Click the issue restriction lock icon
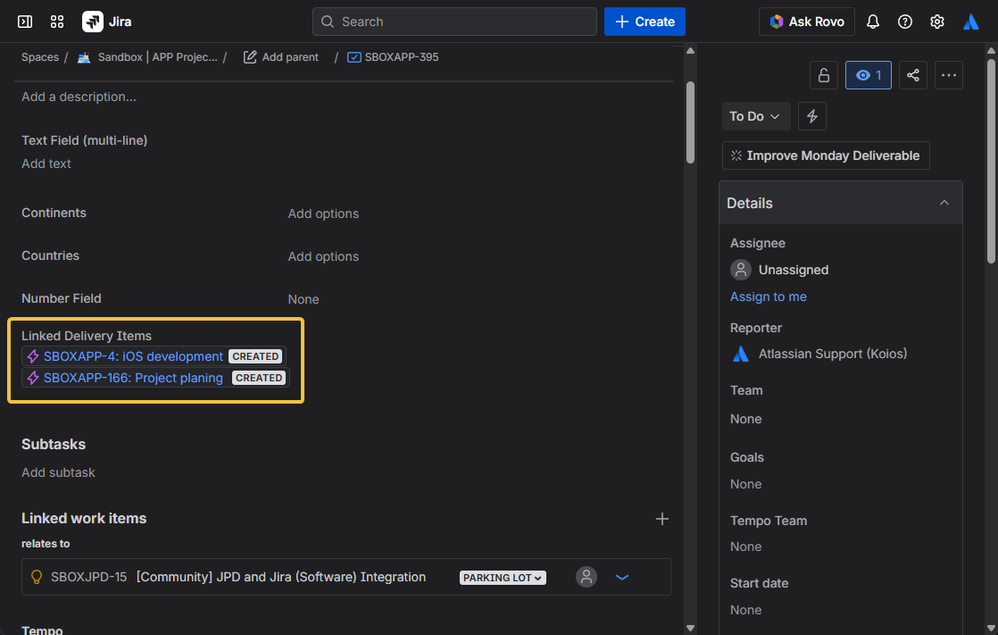 click(x=824, y=75)
